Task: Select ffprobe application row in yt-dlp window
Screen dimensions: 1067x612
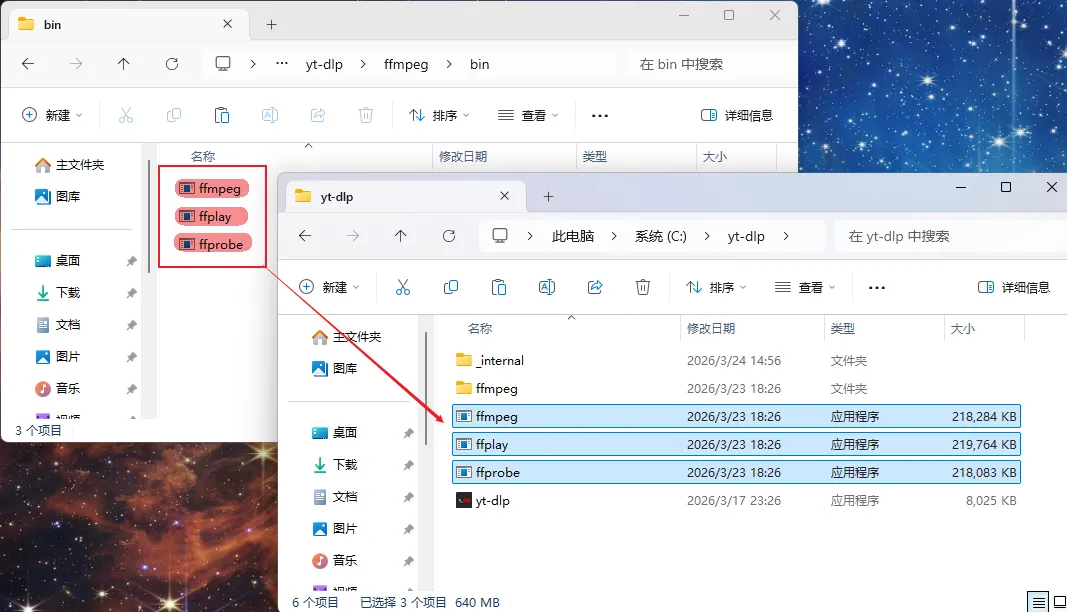Action: point(736,472)
